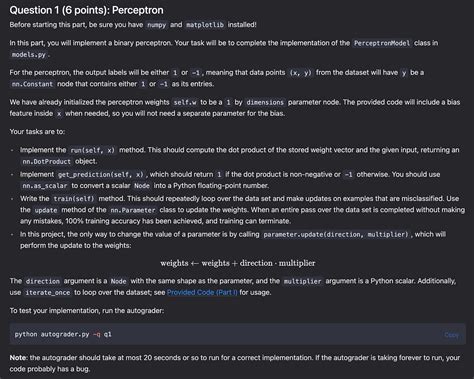Click the self.w code snippet

[185, 102]
